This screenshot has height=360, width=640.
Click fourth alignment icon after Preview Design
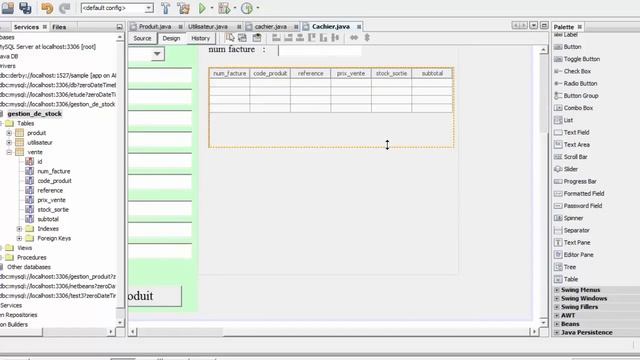click(312, 38)
